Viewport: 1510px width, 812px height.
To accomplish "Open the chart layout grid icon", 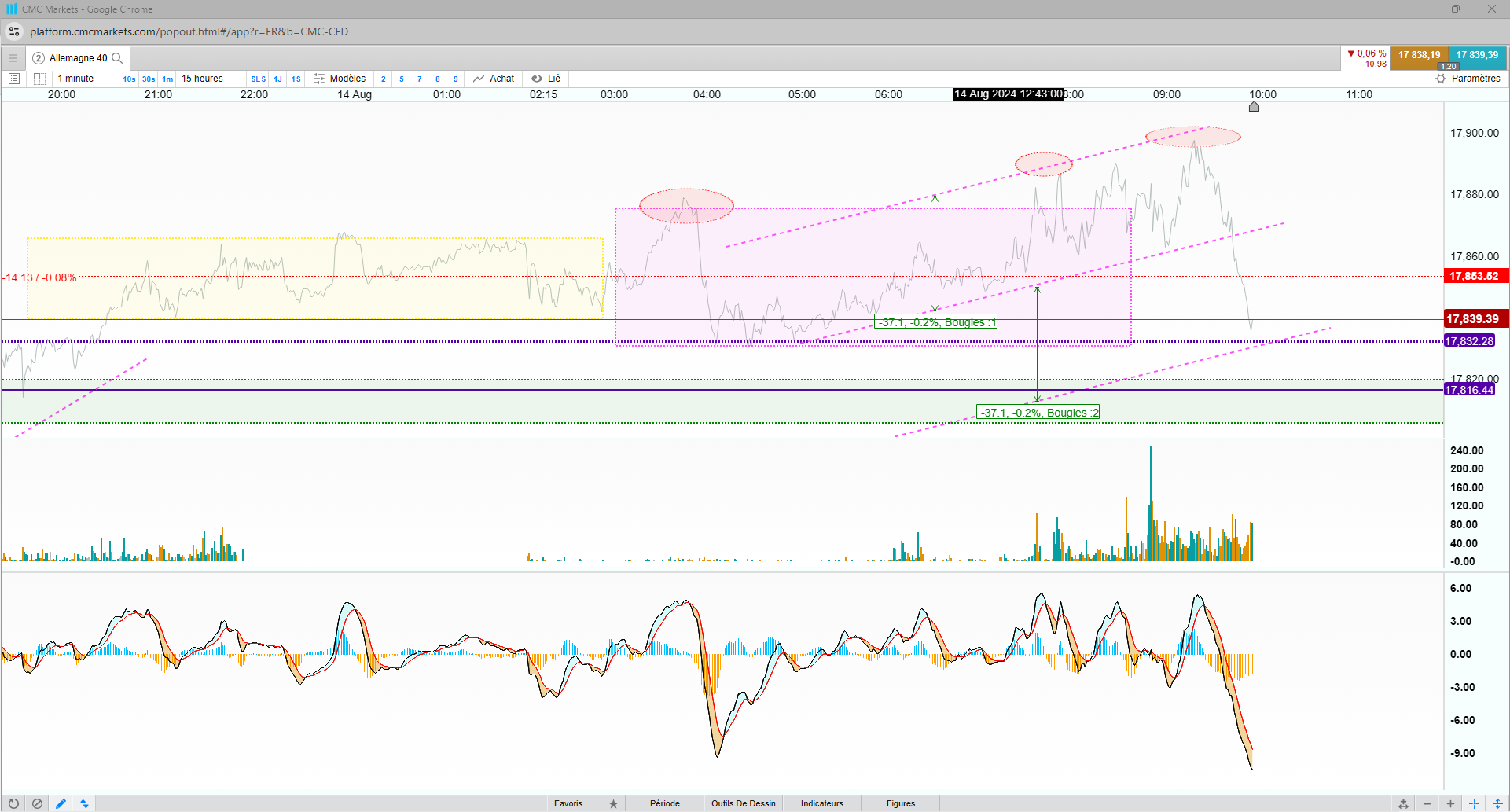I will pyautogui.click(x=39, y=79).
